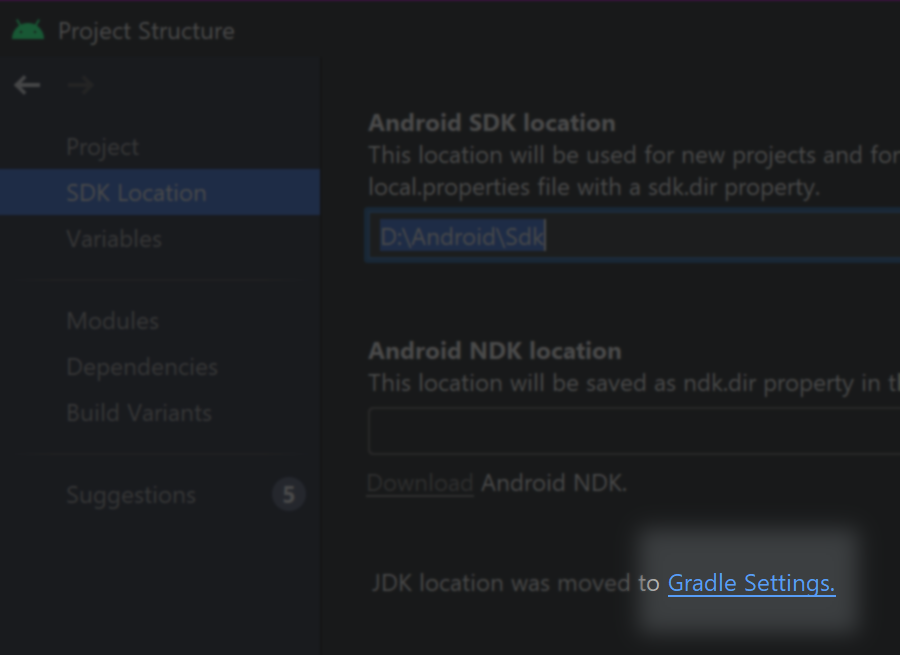
Task: Select the SDK Location section
Action: [160, 192]
